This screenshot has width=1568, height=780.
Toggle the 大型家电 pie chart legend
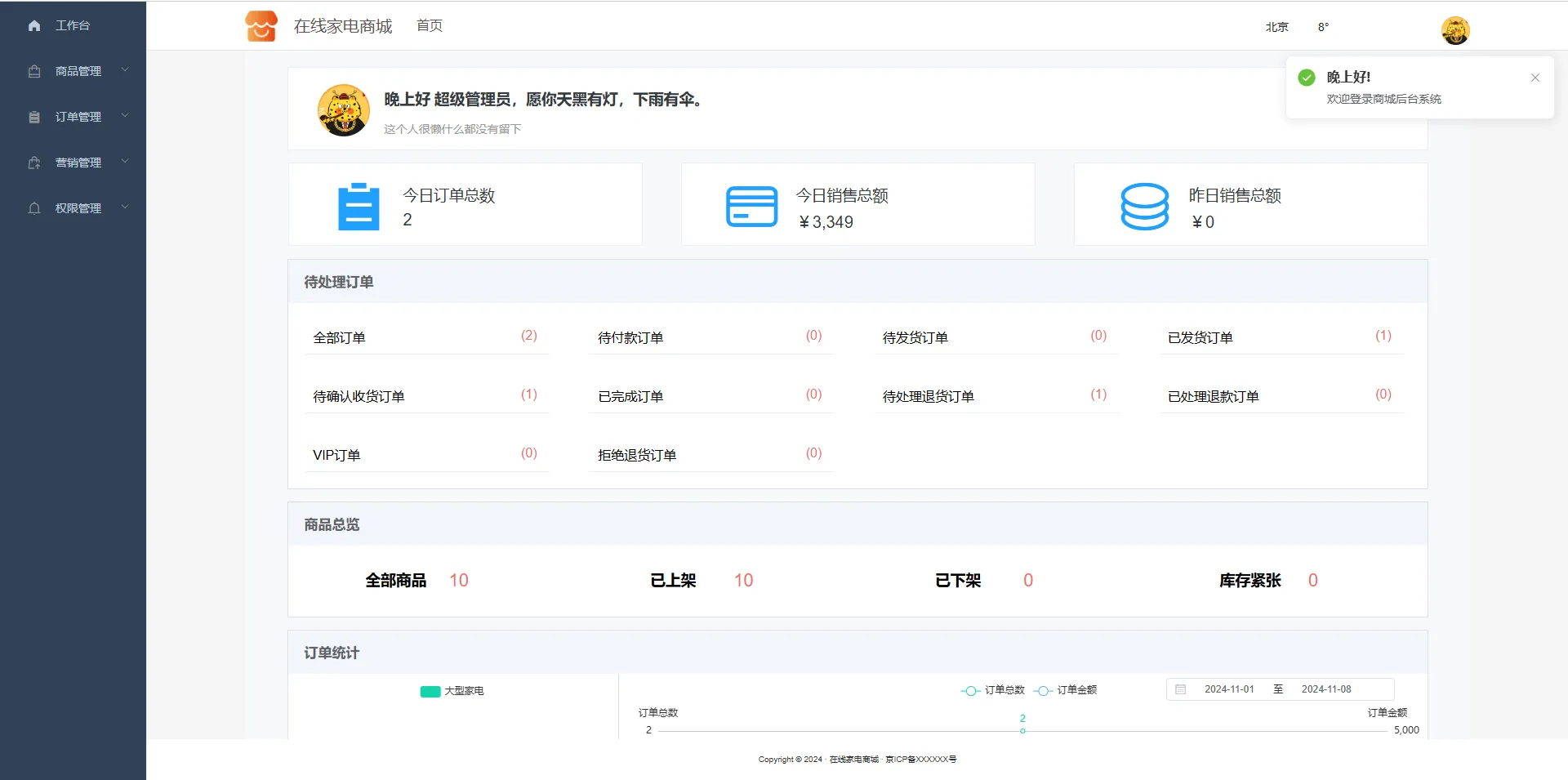tap(452, 691)
